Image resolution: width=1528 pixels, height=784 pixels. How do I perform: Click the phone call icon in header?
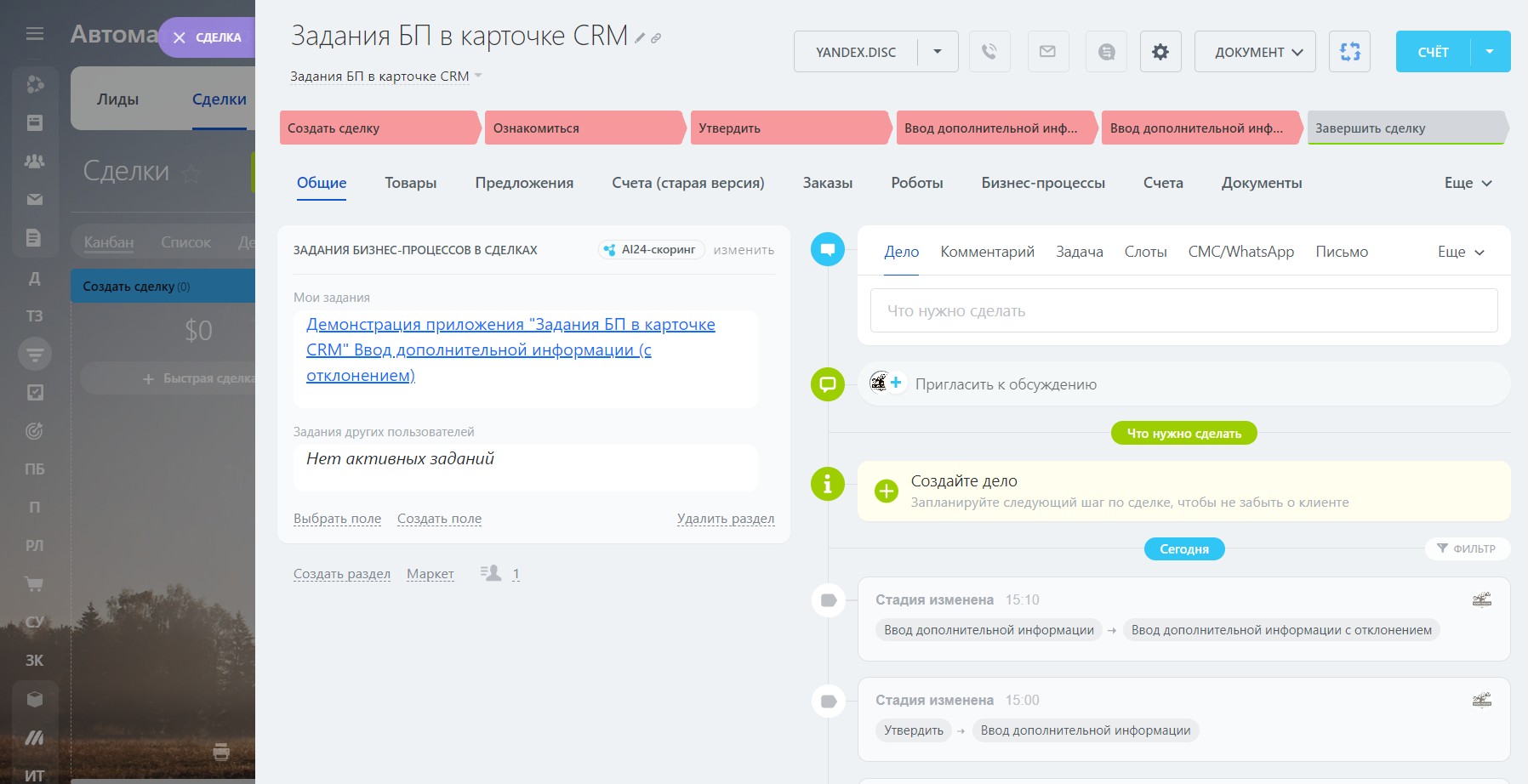[x=989, y=52]
